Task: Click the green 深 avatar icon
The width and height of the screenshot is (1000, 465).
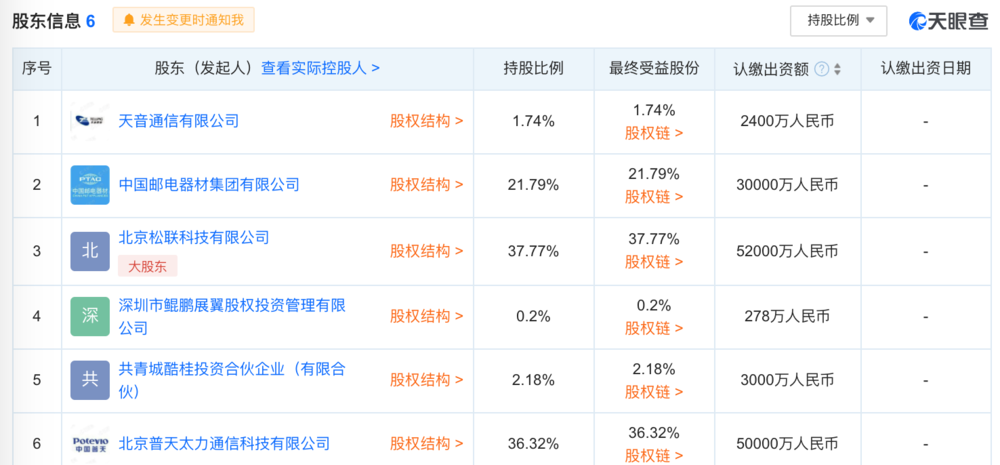Action: (x=90, y=316)
